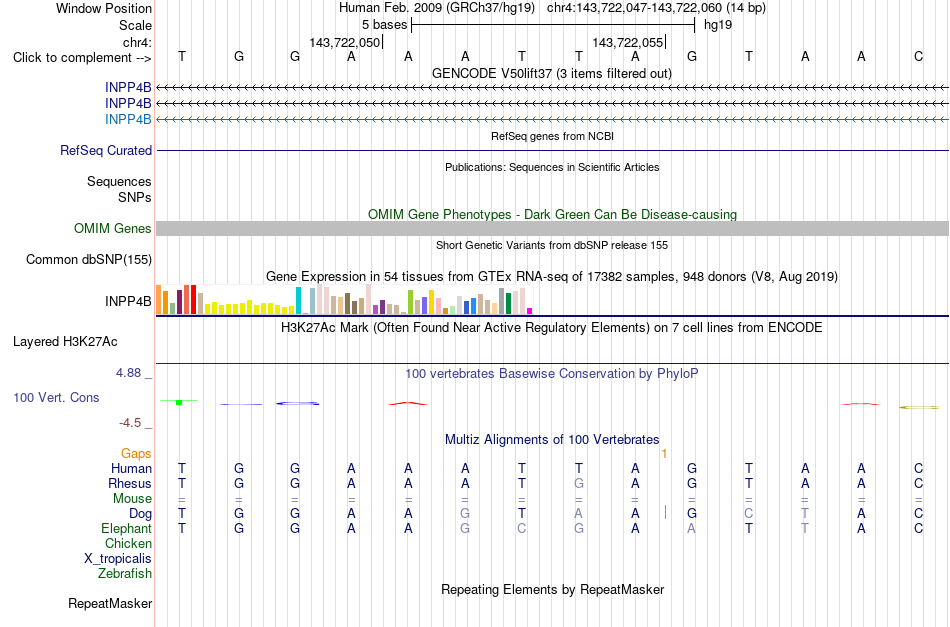This screenshot has width=950, height=627.
Task: Click the orange insertion bar in Dog row
Action: (665, 513)
